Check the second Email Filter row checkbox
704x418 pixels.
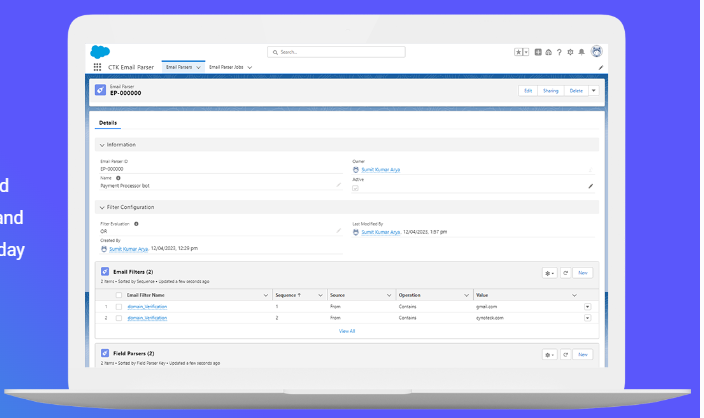pyautogui.click(x=118, y=317)
